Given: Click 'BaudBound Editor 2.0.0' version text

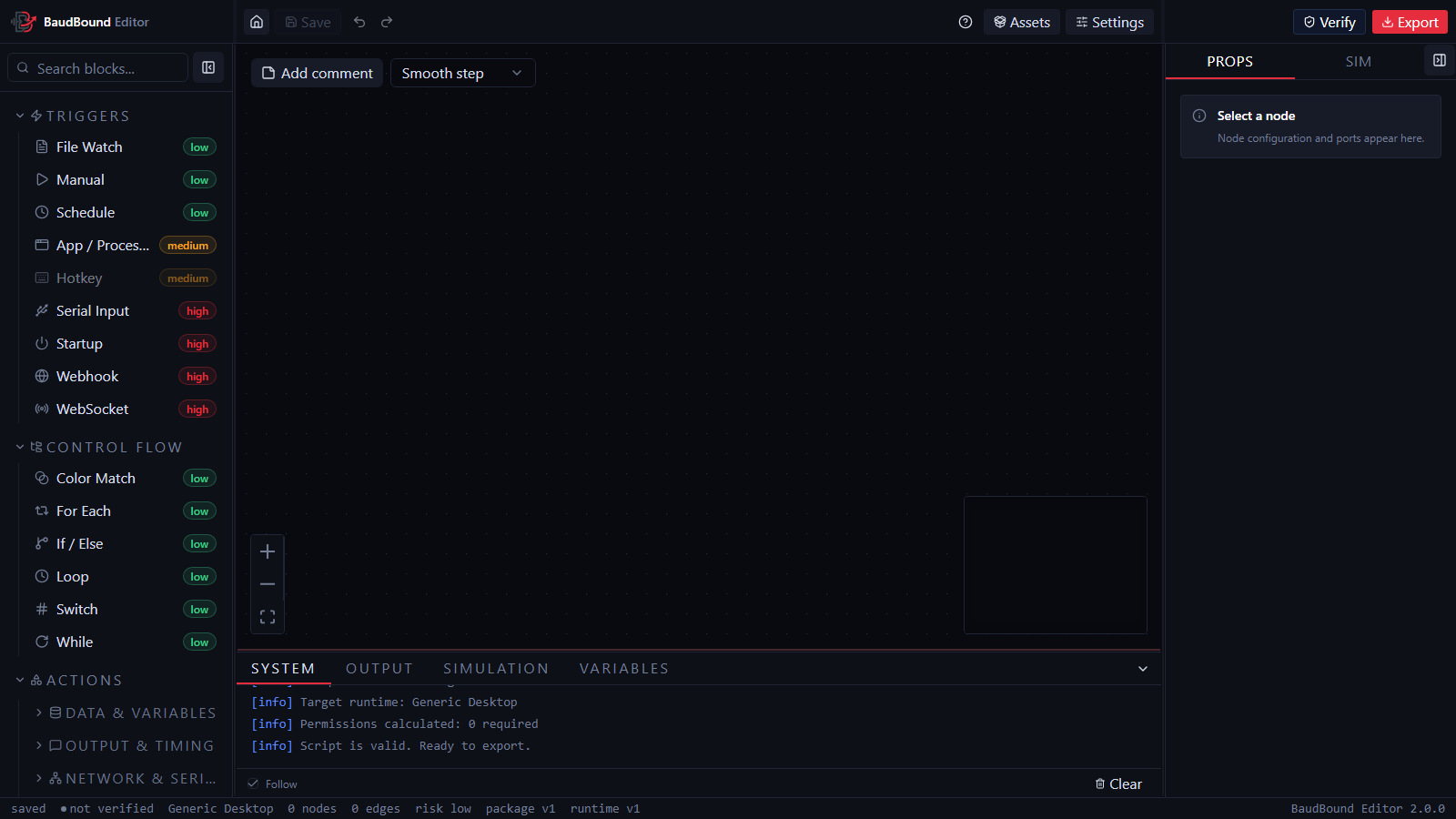Looking at the screenshot, I should point(1368,808).
